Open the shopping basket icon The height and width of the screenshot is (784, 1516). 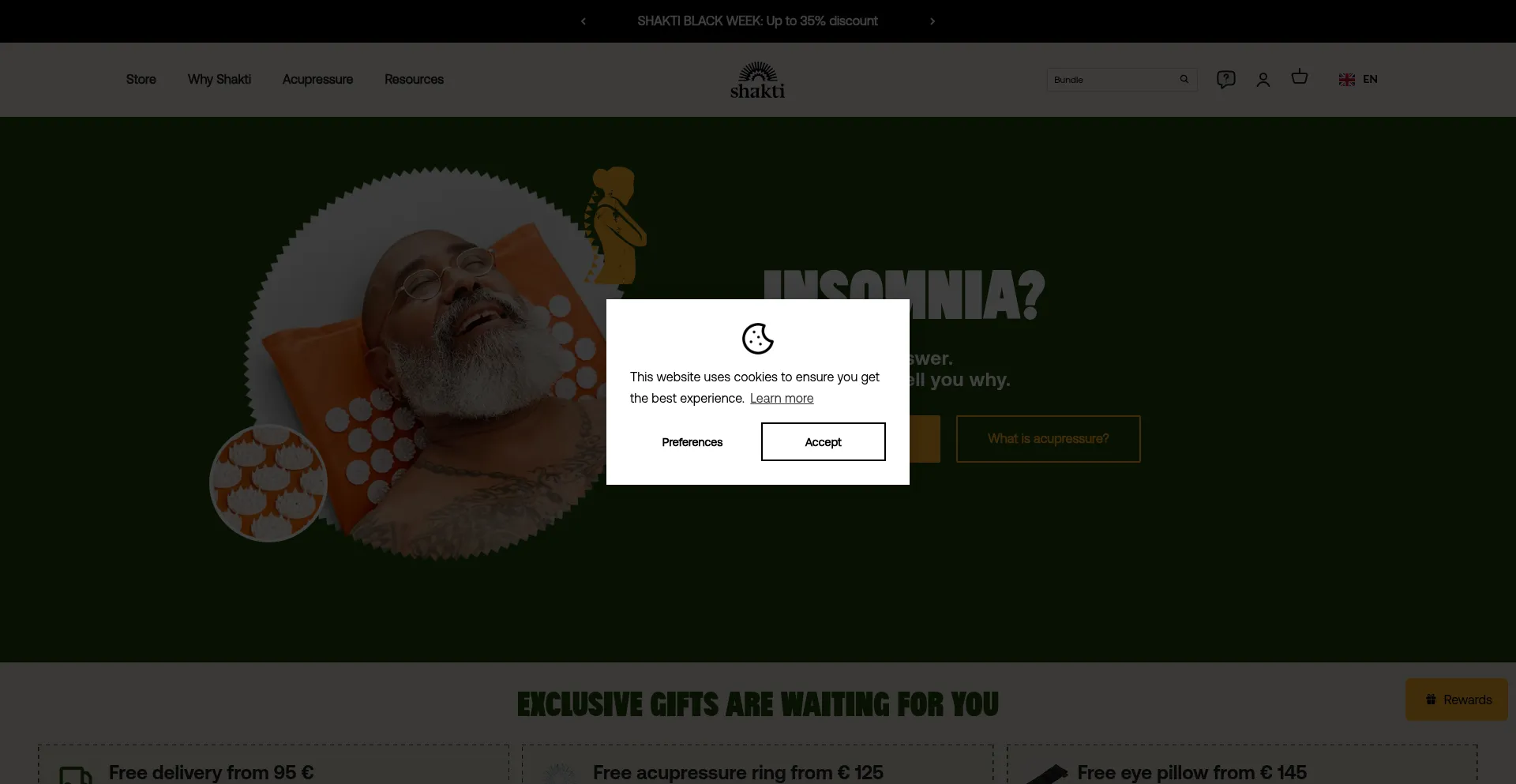coord(1300,77)
